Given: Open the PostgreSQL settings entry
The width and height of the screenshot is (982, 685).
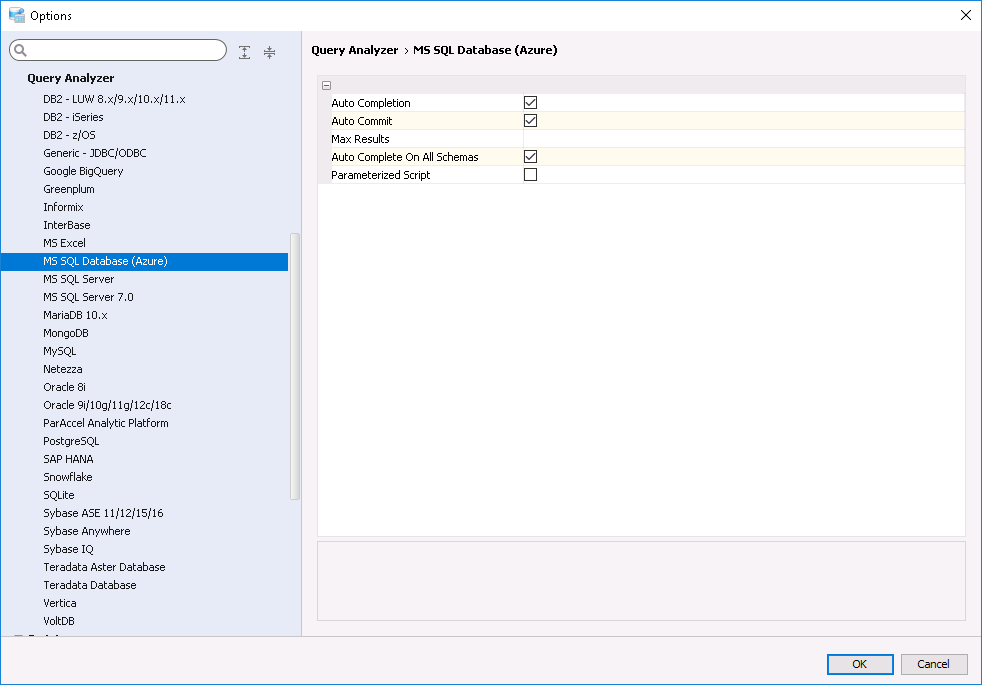Looking at the screenshot, I should point(71,441).
